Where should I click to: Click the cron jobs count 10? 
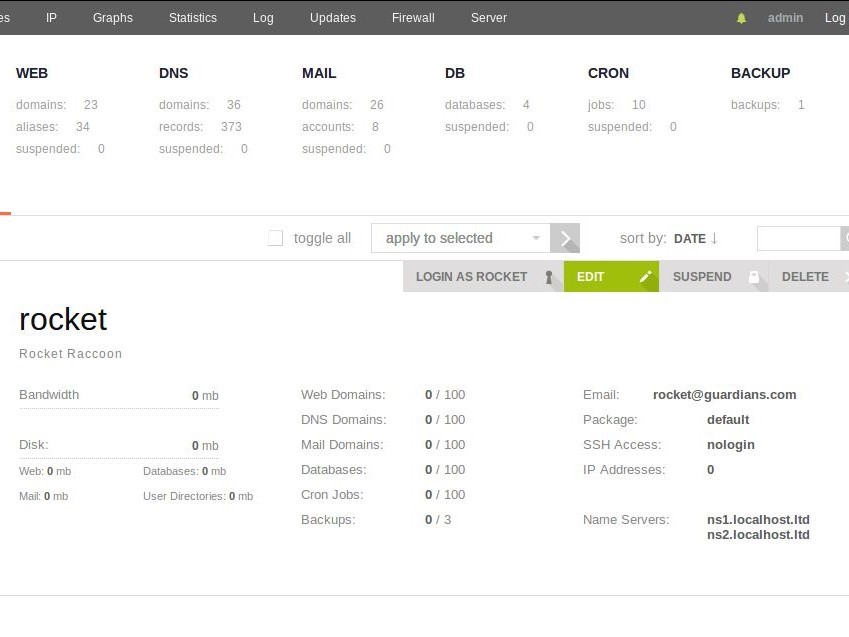pos(638,105)
